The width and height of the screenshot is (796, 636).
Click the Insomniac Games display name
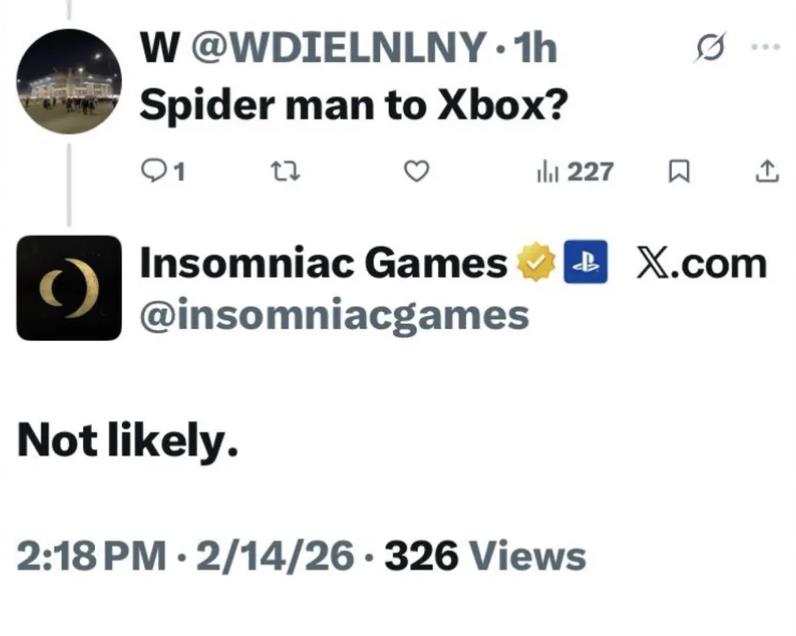(x=324, y=264)
